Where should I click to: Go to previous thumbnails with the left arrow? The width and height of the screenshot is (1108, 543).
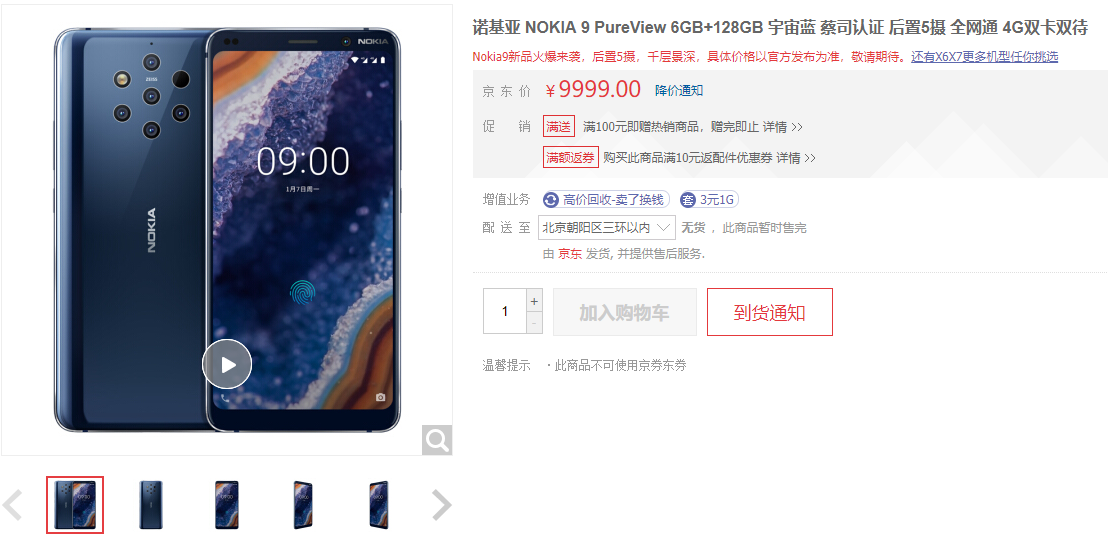(x=12, y=505)
